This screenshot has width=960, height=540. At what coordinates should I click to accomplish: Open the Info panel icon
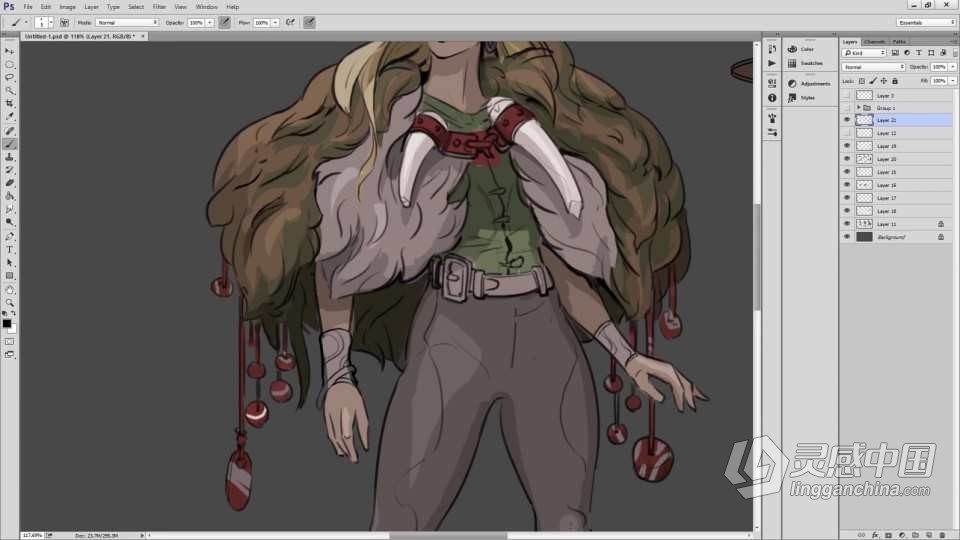[772, 97]
